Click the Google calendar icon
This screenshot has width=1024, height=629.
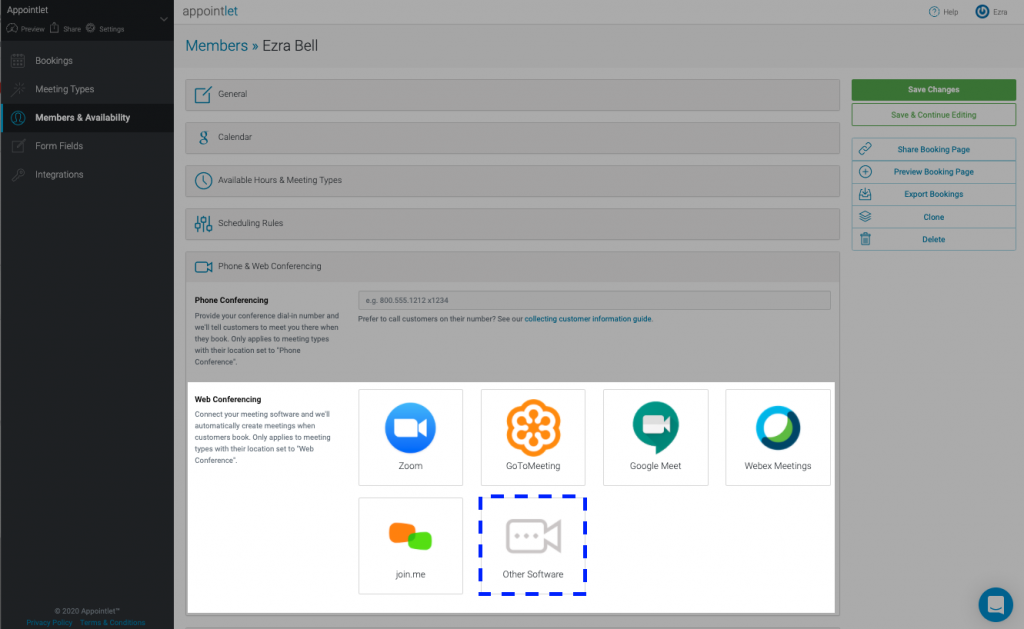click(203, 137)
